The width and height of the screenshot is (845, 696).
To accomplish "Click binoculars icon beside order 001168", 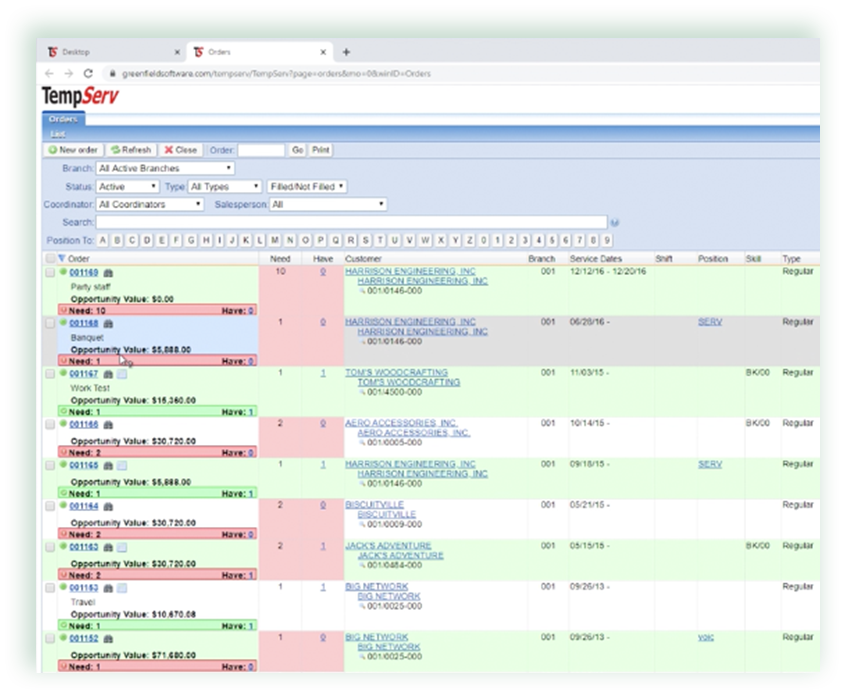I will [x=108, y=324].
